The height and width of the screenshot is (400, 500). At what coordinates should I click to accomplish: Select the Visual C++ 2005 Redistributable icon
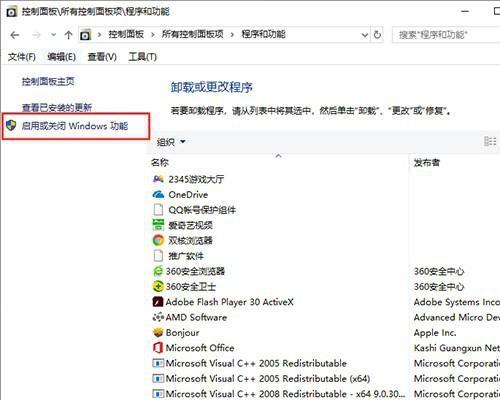pyautogui.click(x=158, y=363)
